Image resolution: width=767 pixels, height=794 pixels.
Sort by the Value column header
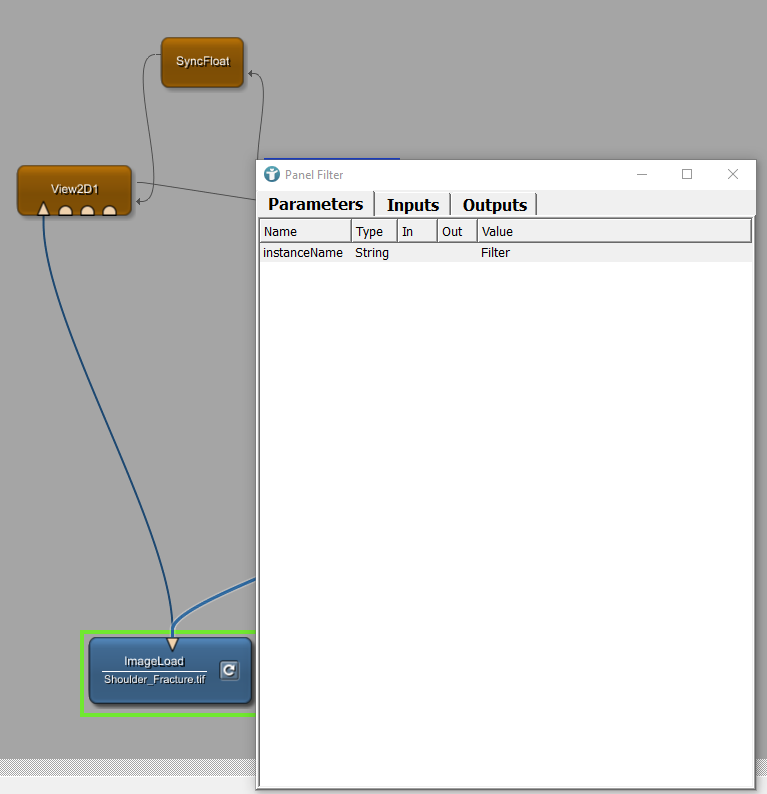[613, 231]
